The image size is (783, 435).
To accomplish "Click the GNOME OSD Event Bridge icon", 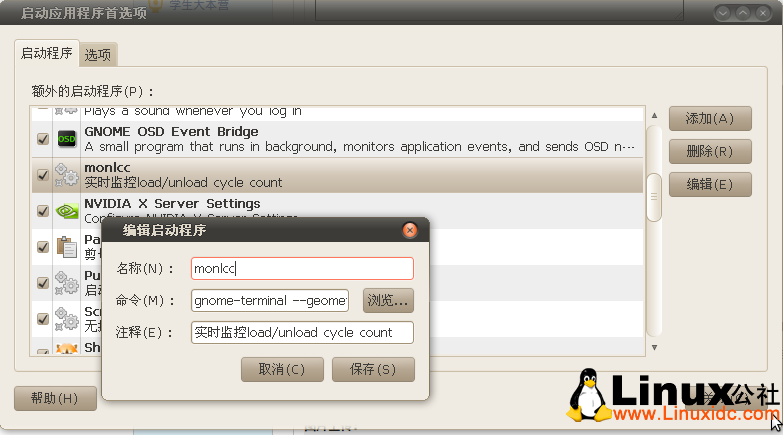I will tap(67, 139).
